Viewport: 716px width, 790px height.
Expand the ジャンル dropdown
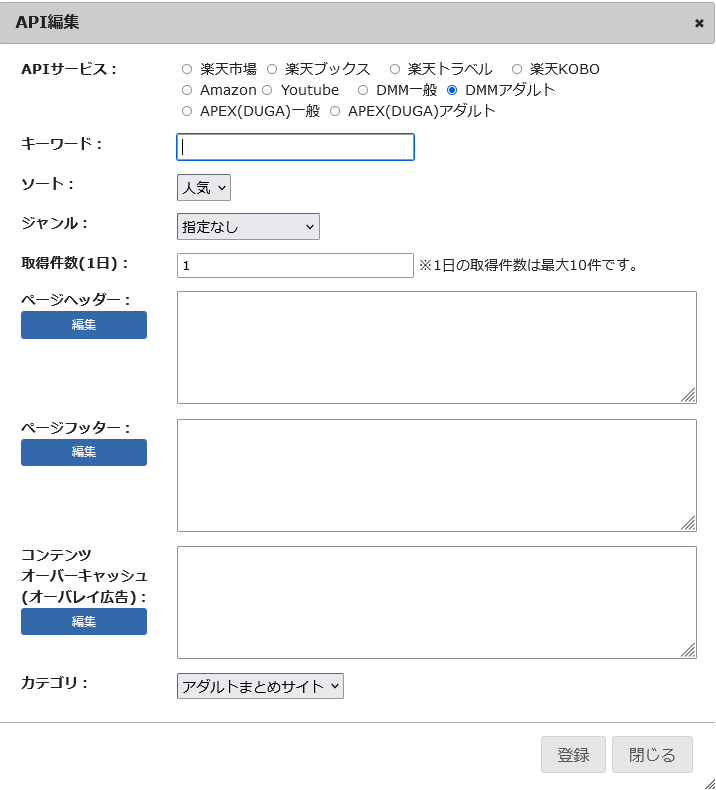pyautogui.click(x=248, y=227)
